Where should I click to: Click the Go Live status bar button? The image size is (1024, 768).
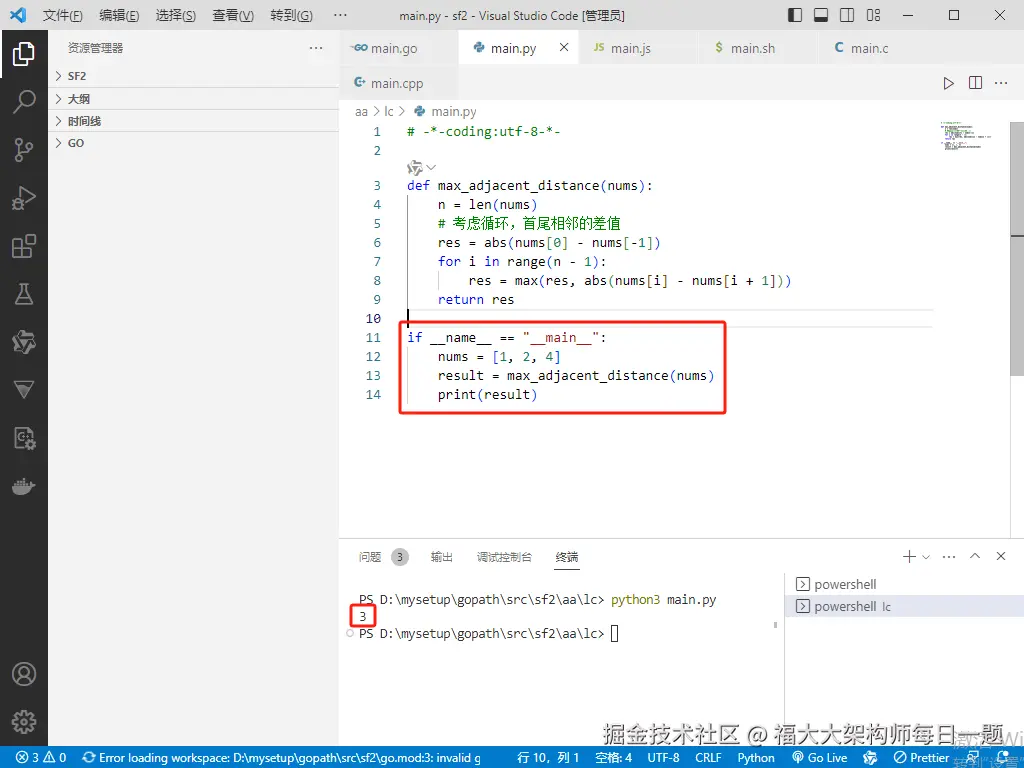820,758
